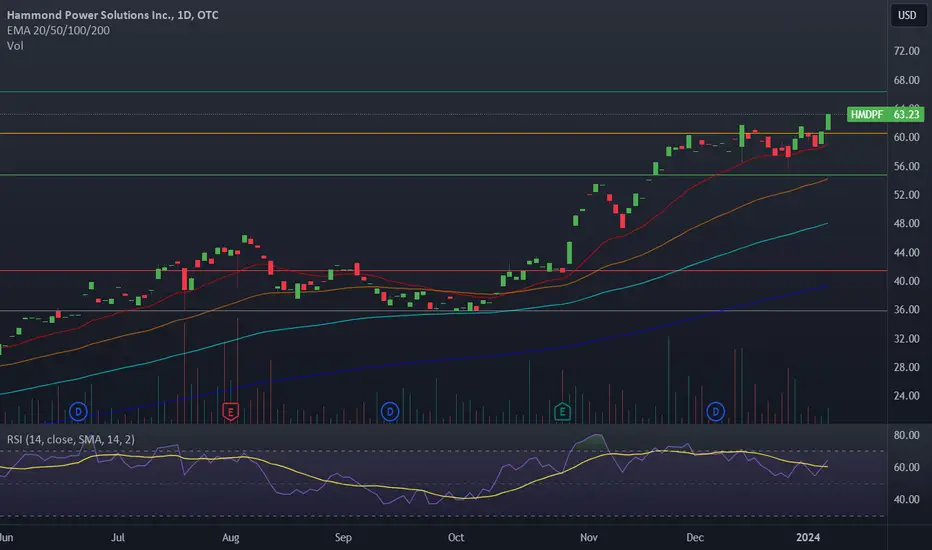Click the Aug label on time axis
This screenshot has width=932, height=550.
tap(231, 538)
